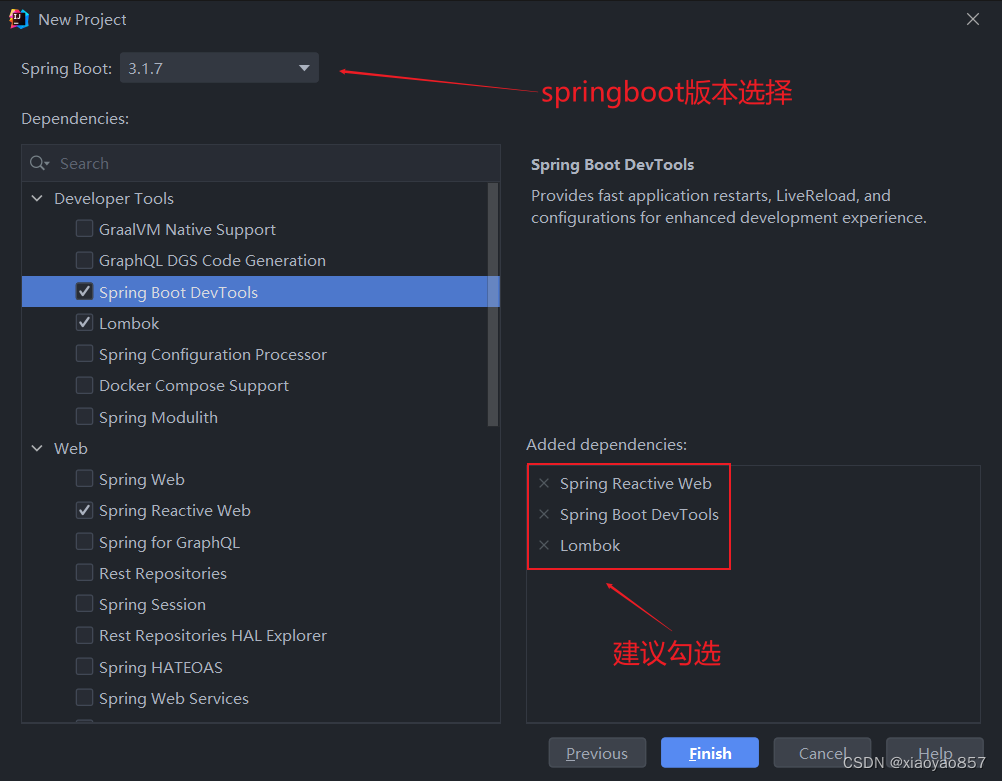Click Spring Reactive Web in added list

(636, 484)
